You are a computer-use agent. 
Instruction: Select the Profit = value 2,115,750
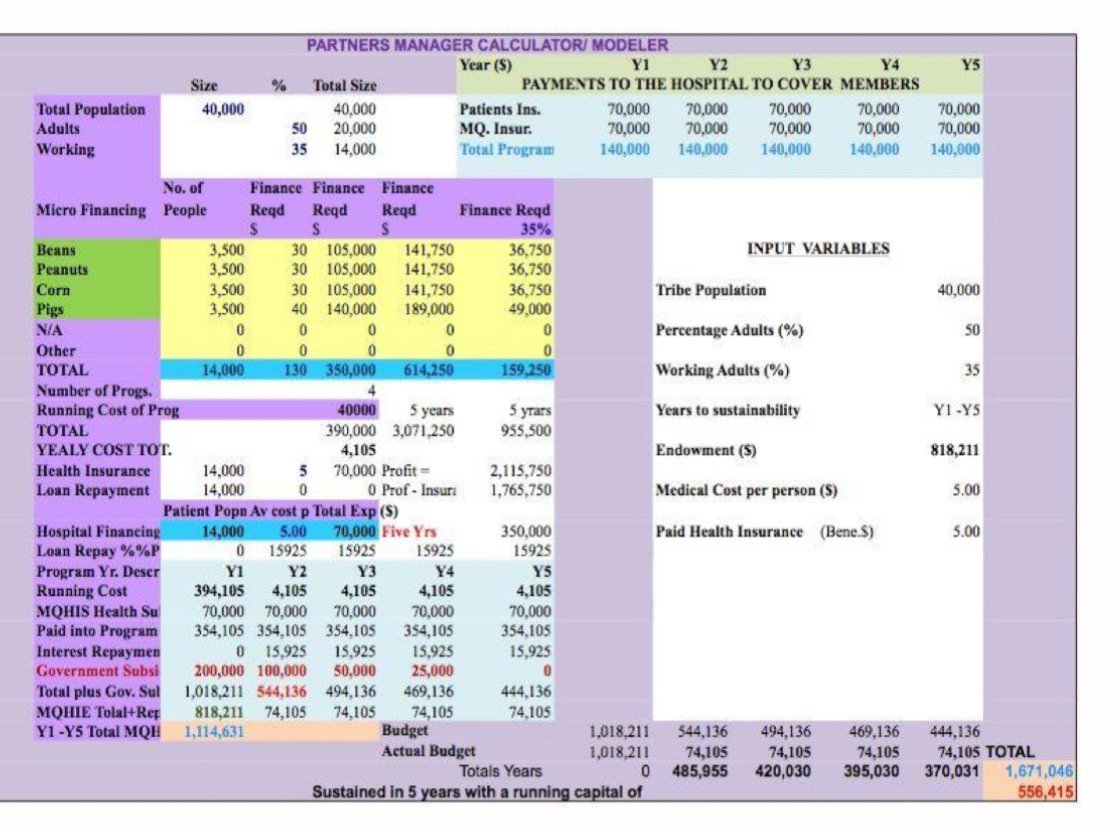(x=520, y=471)
